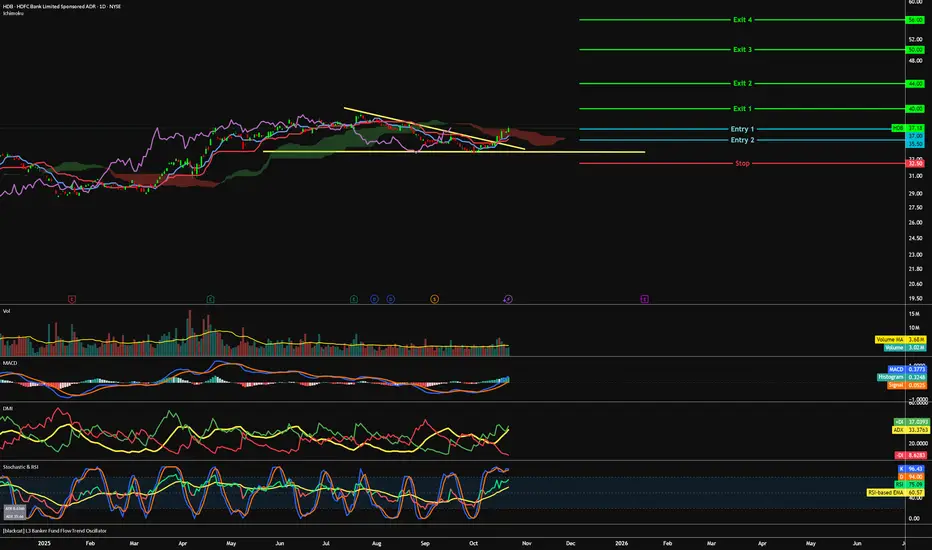
Task: Click the first blue dividend marker after July
Action: pyautogui.click(x=374, y=299)
